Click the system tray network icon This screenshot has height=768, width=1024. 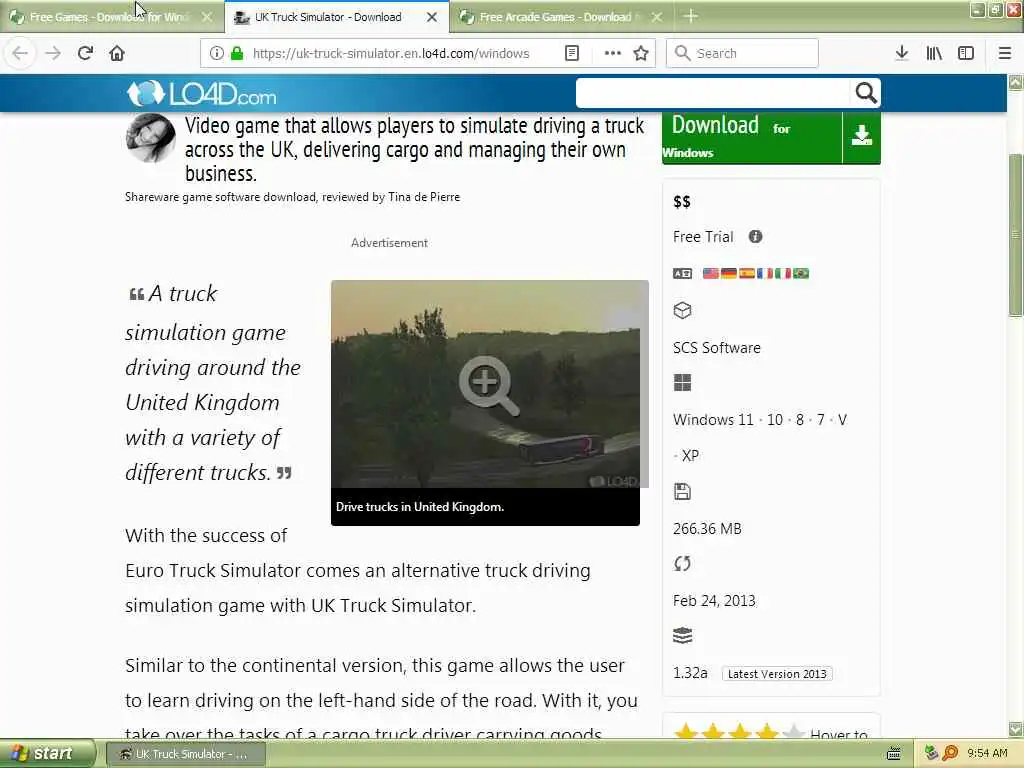click(x=931, y=753)
